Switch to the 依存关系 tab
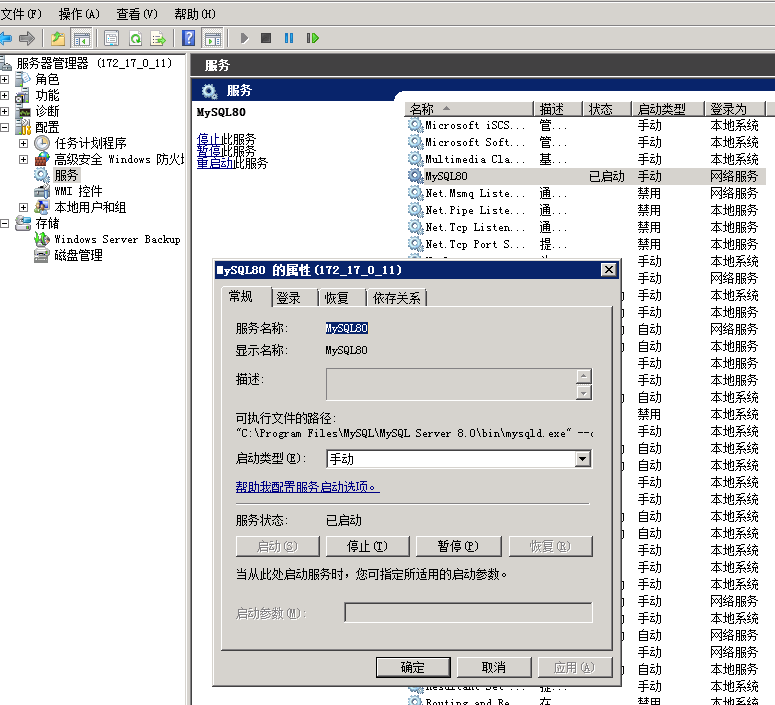This screenshot has height=705, width=775. [x=396, y=298]
